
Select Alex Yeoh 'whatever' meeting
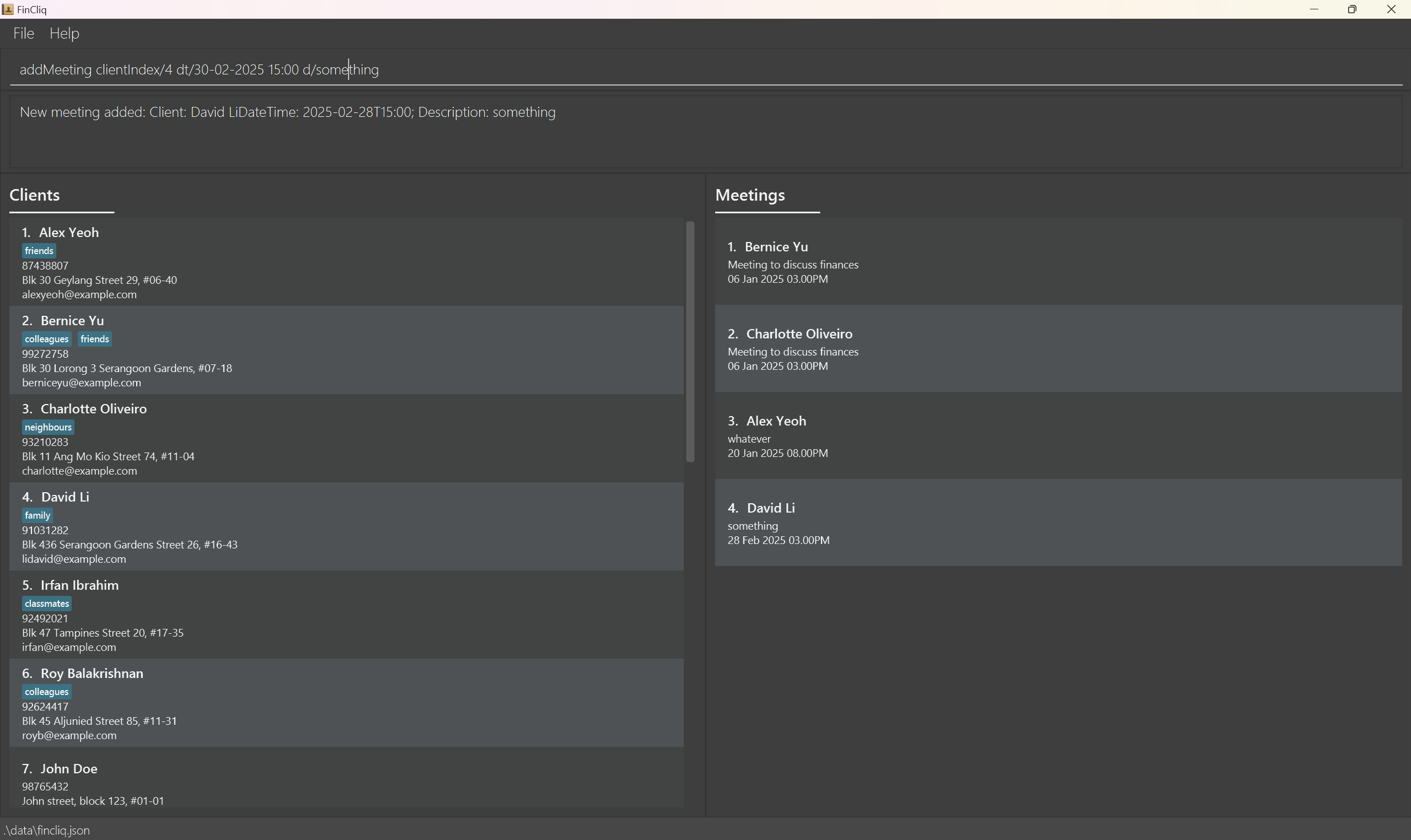pos(1058,436)
